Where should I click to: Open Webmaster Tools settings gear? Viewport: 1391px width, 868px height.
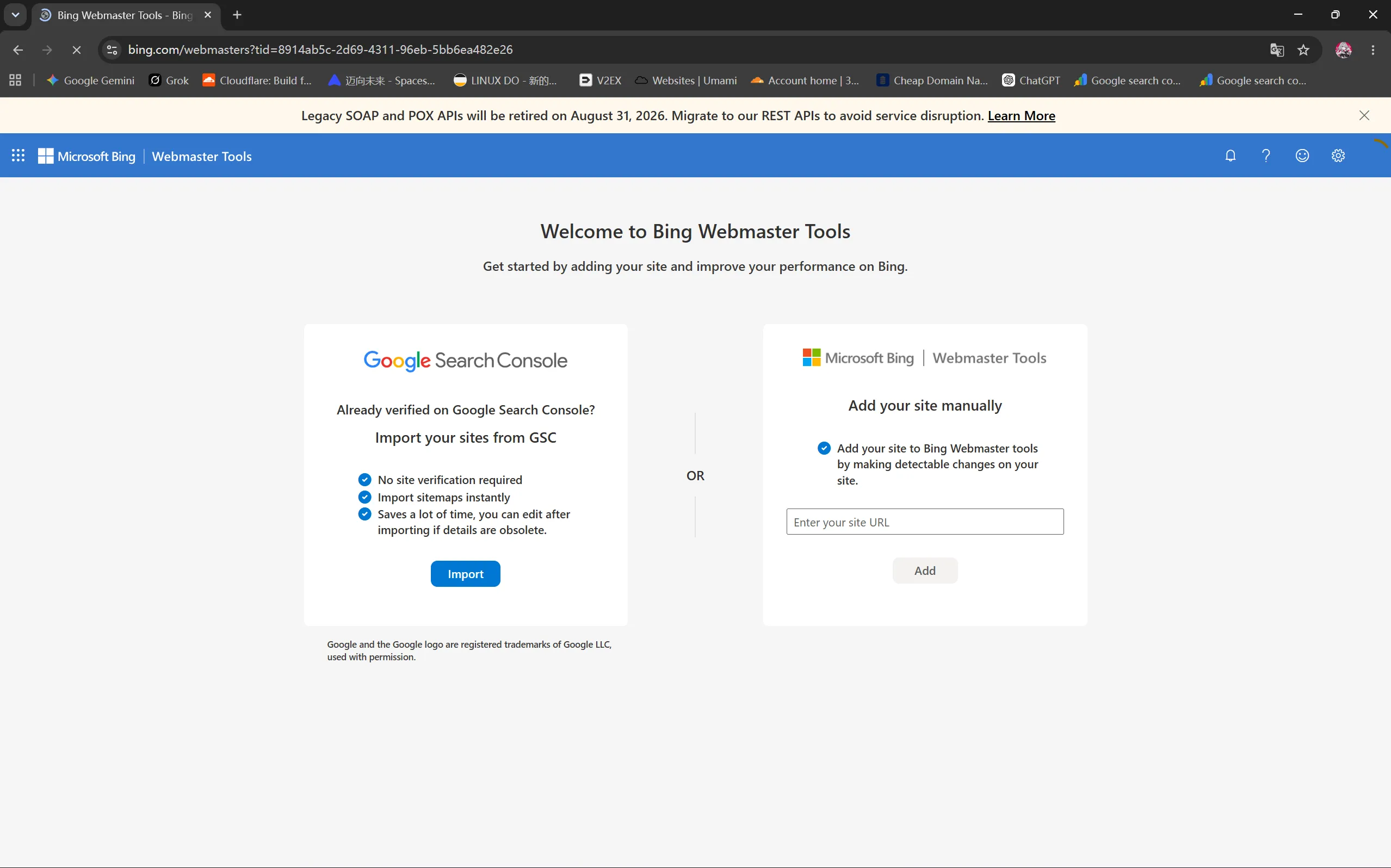click(x=1338, y=156)
